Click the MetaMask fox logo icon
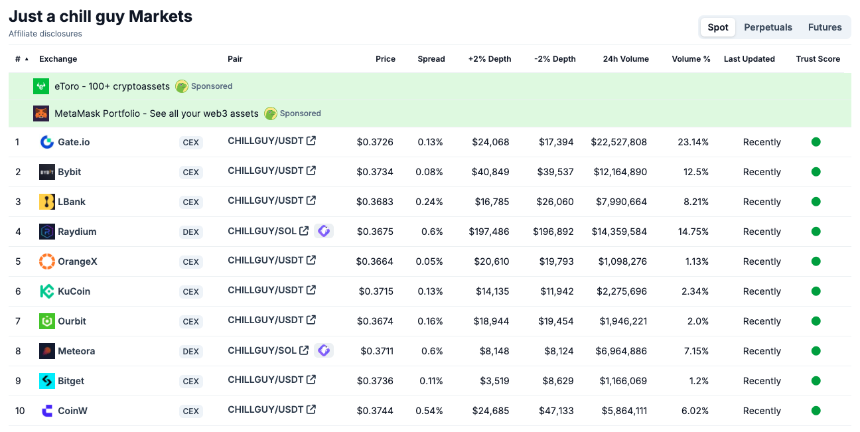Viewport: 860px width, 432px height. point(41,113)
